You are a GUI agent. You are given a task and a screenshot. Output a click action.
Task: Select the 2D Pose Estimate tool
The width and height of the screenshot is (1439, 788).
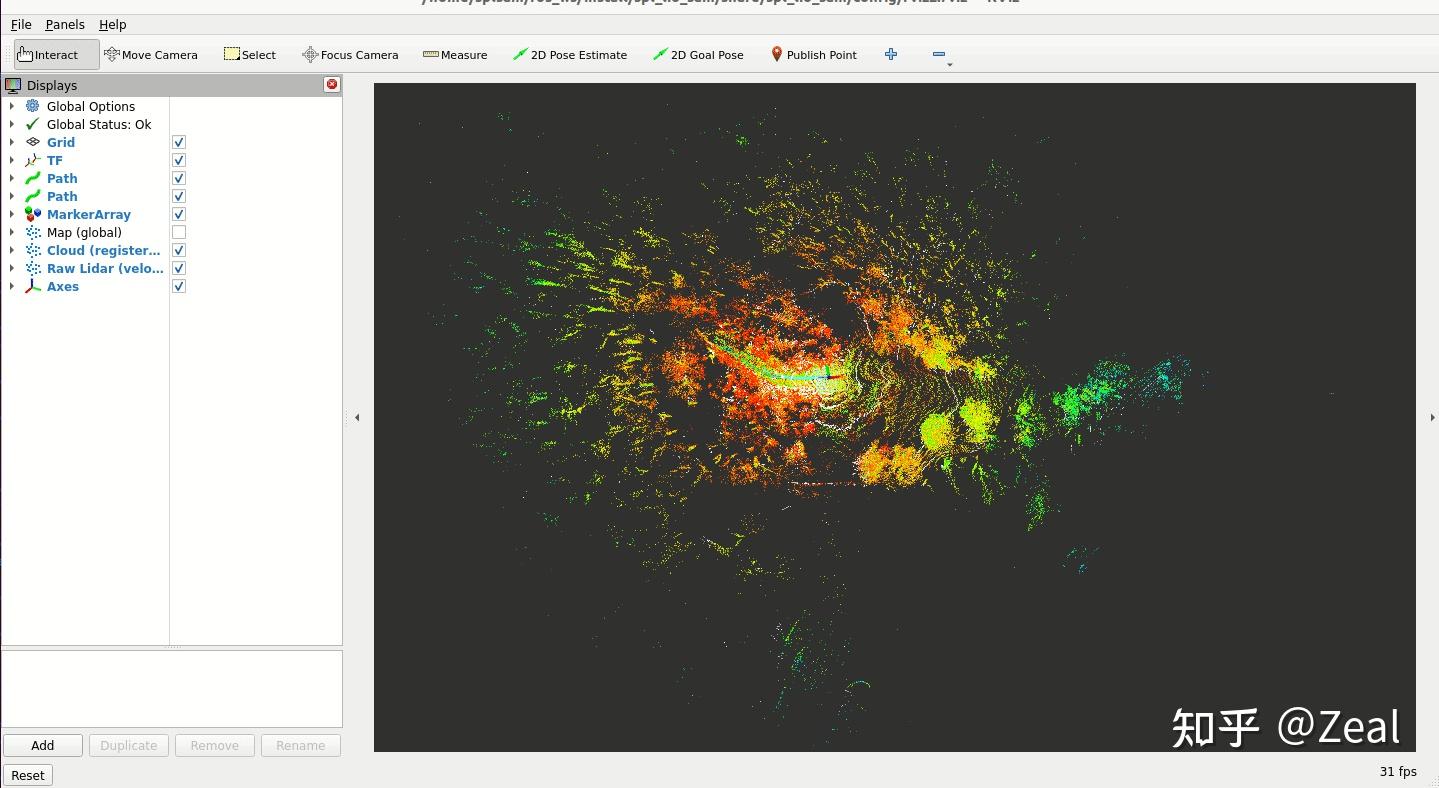point(569,55)
